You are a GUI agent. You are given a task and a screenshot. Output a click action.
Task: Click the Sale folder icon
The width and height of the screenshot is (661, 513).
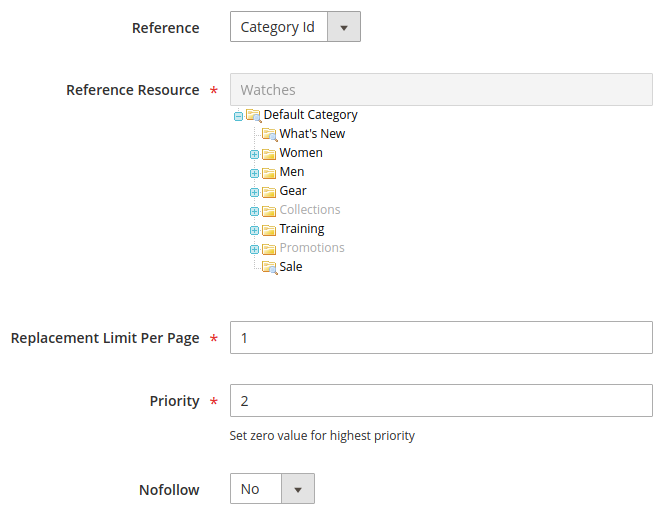268,268
